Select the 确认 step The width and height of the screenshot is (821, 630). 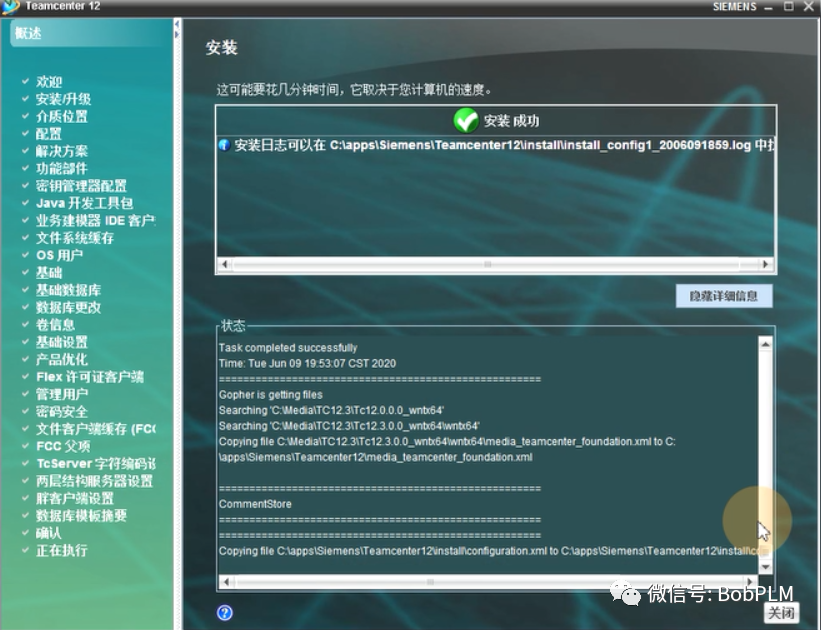pyautogui.click(x=49, y=533)
